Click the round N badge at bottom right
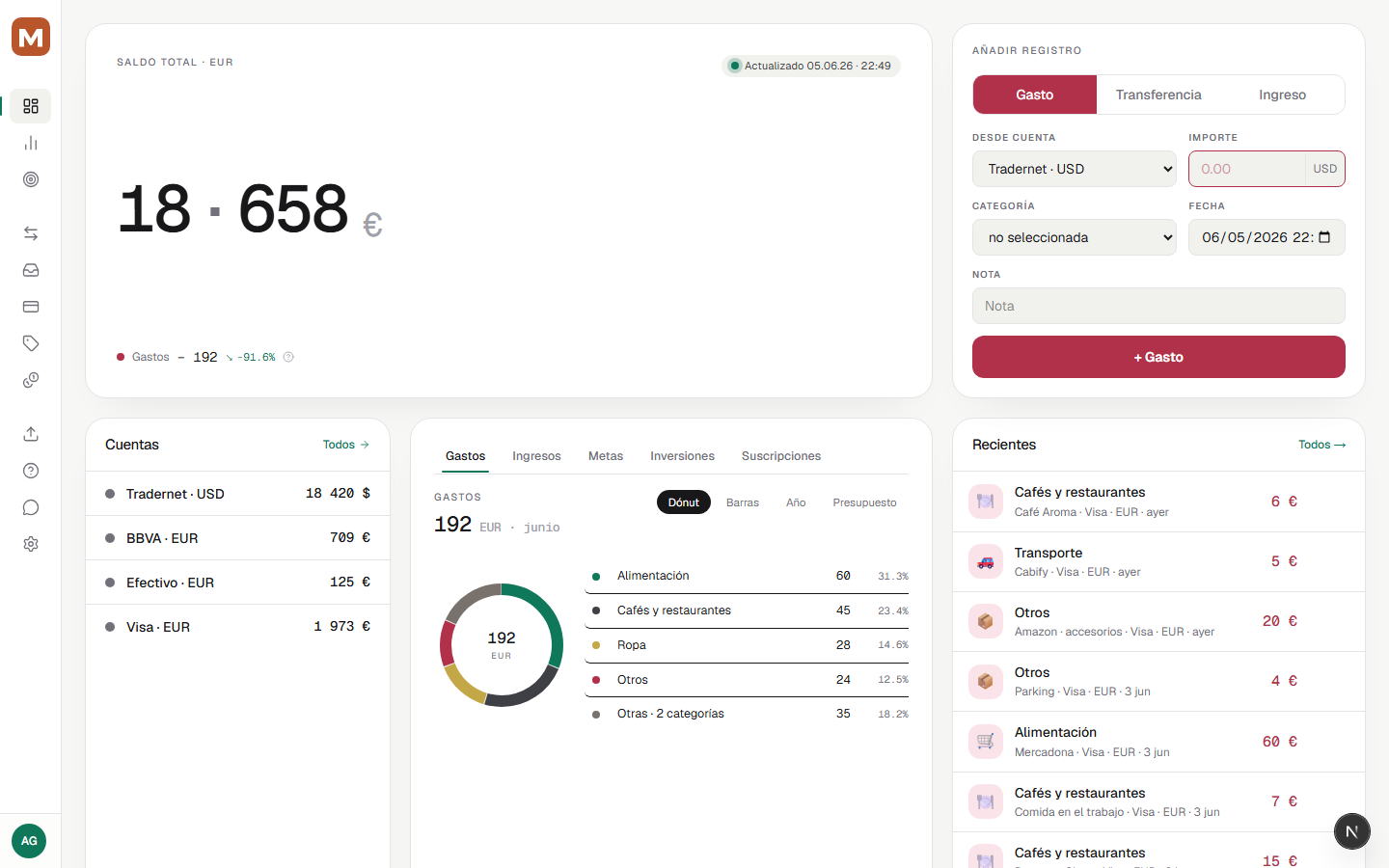1389x868 pixels. (1352, 831)
